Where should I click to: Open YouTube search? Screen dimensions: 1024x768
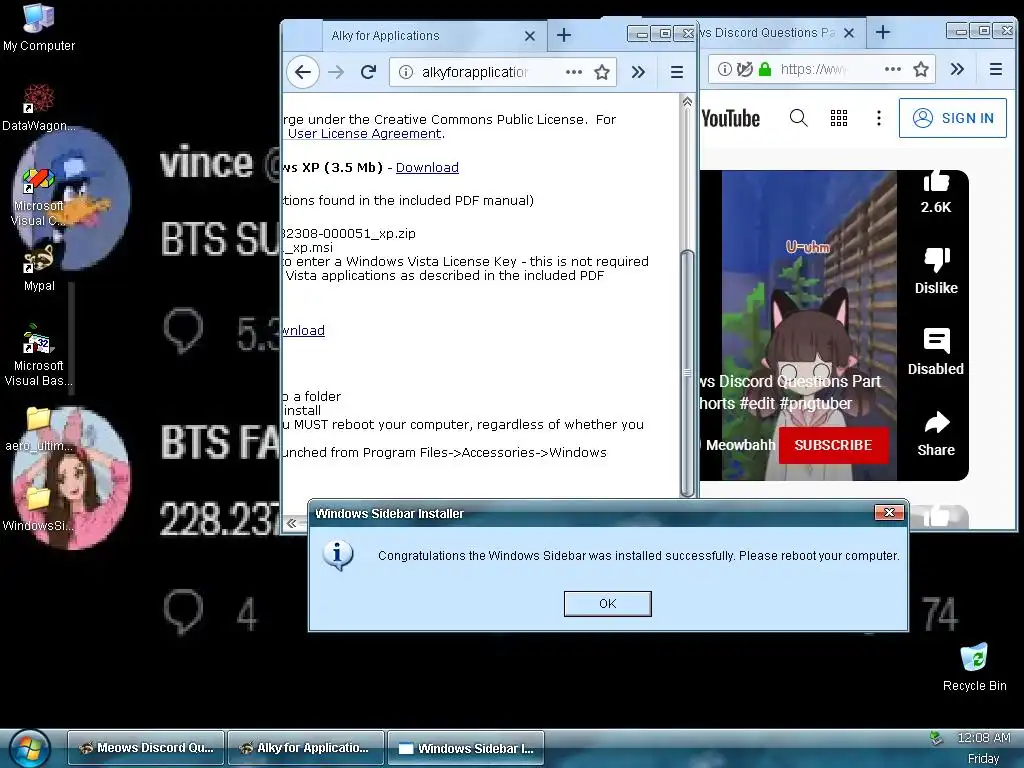pyautogui.click(x=798, y=118)
